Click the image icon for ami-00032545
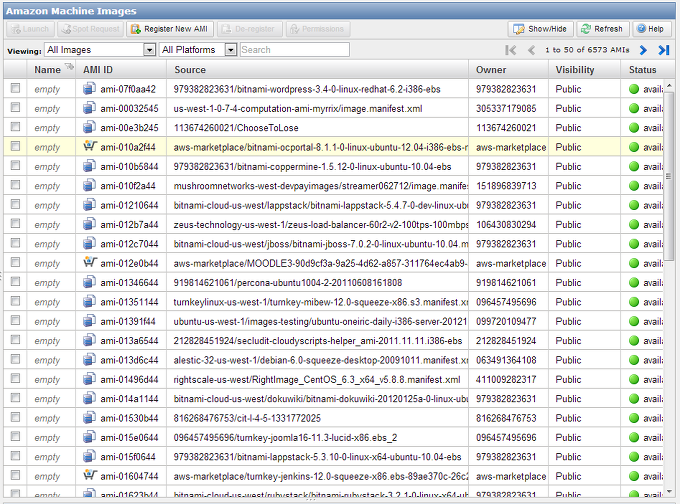 point(89,108)
